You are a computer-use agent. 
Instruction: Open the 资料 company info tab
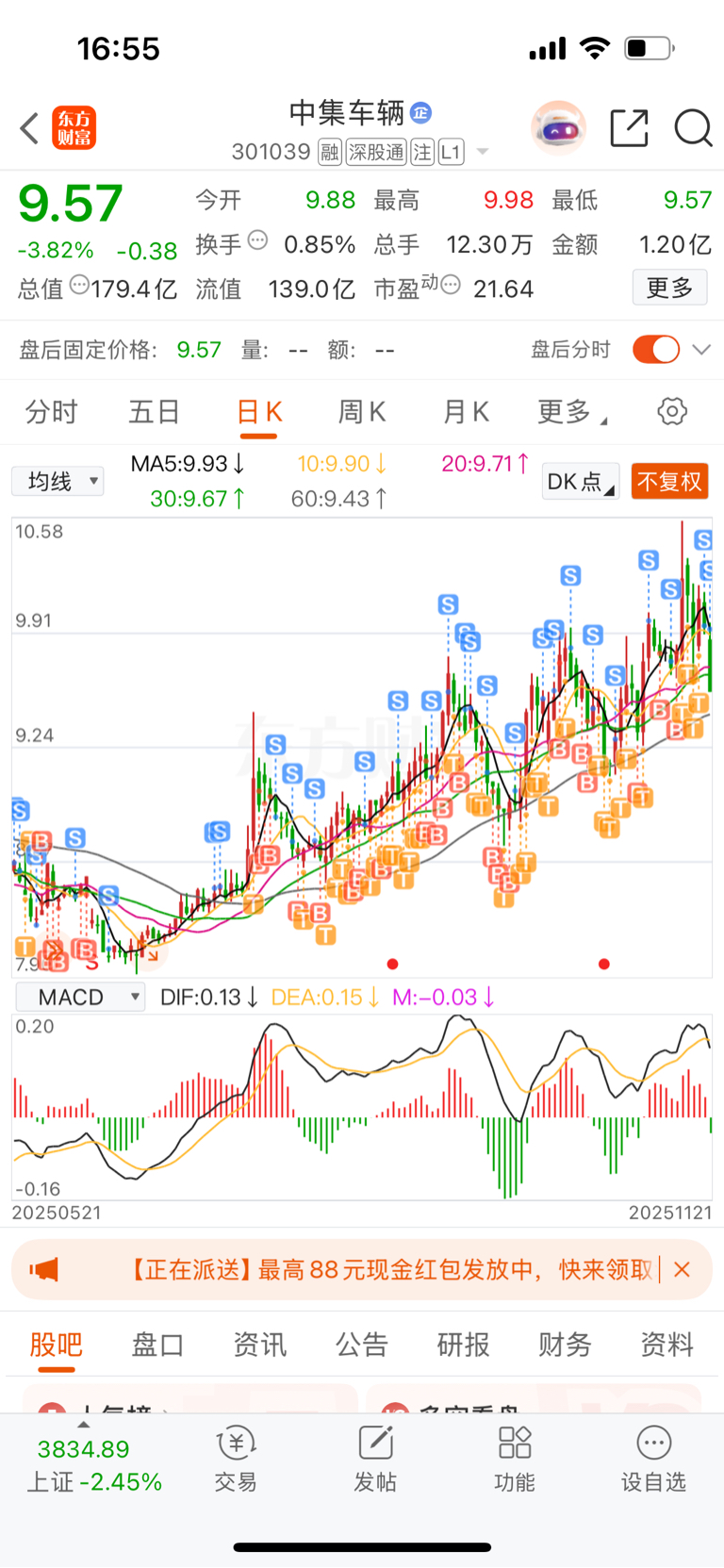pyautogui.click(x=667, y=1345)
